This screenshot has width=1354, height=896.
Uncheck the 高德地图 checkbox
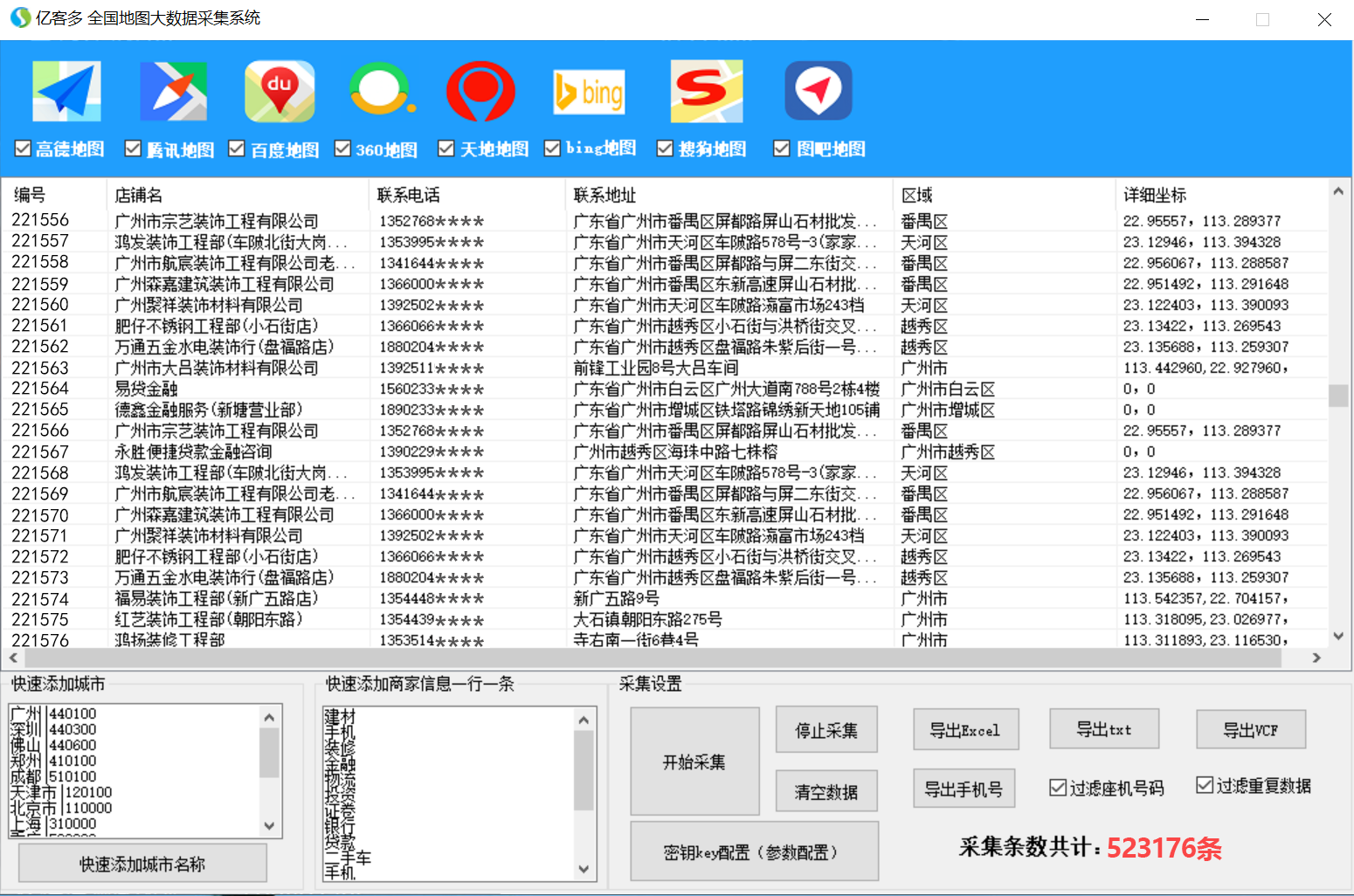22,148
